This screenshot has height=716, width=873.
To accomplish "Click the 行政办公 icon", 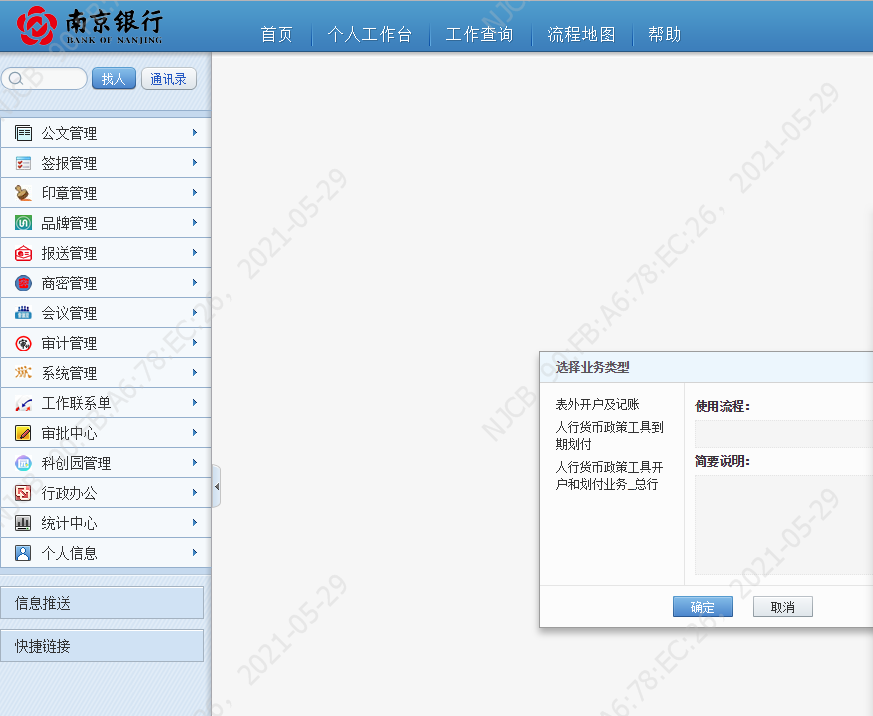I will 23,493.
